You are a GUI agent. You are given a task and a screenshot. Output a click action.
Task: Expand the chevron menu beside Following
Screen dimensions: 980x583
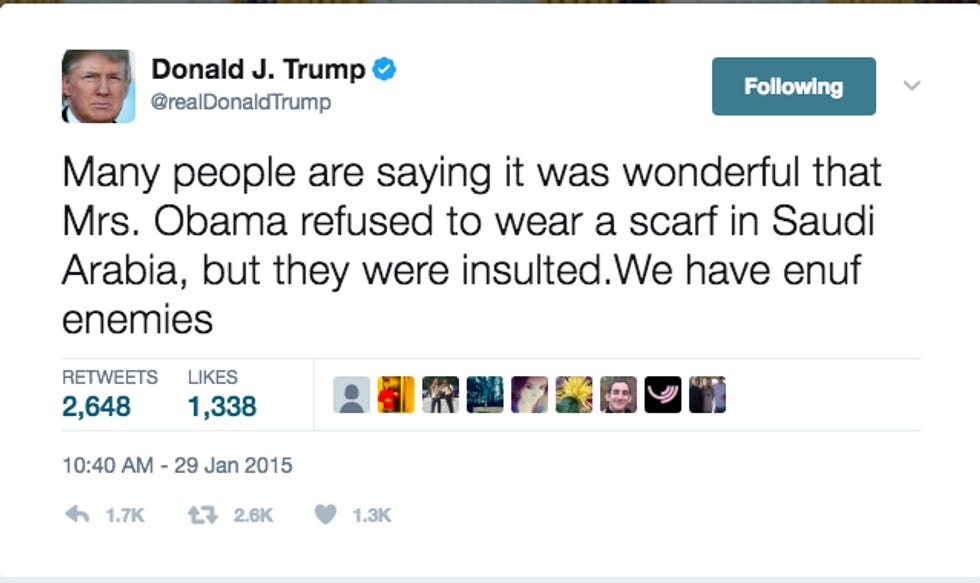912,86
